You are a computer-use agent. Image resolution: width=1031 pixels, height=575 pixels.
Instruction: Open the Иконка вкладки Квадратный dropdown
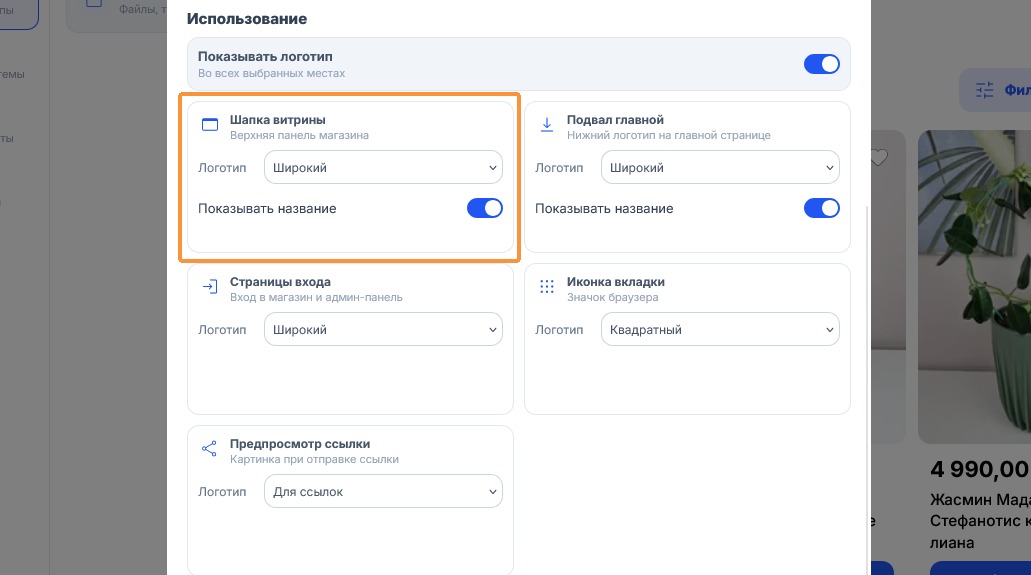click(720, 329)
